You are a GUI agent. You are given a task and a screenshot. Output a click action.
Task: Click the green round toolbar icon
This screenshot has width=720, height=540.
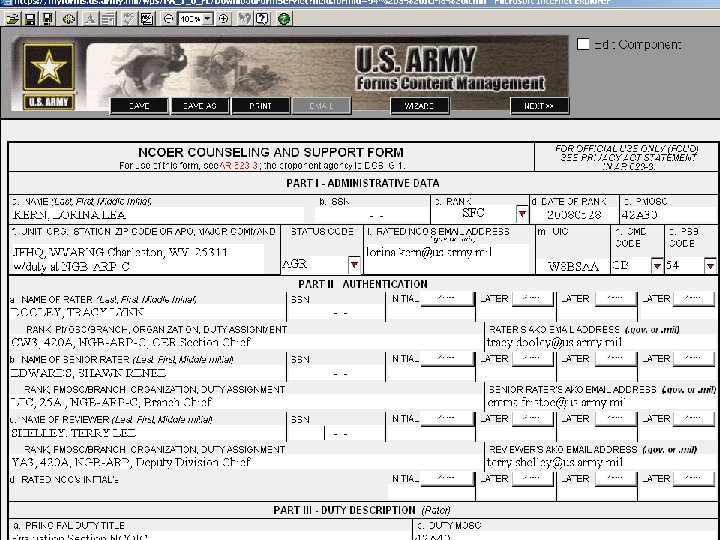coord(284,19)
